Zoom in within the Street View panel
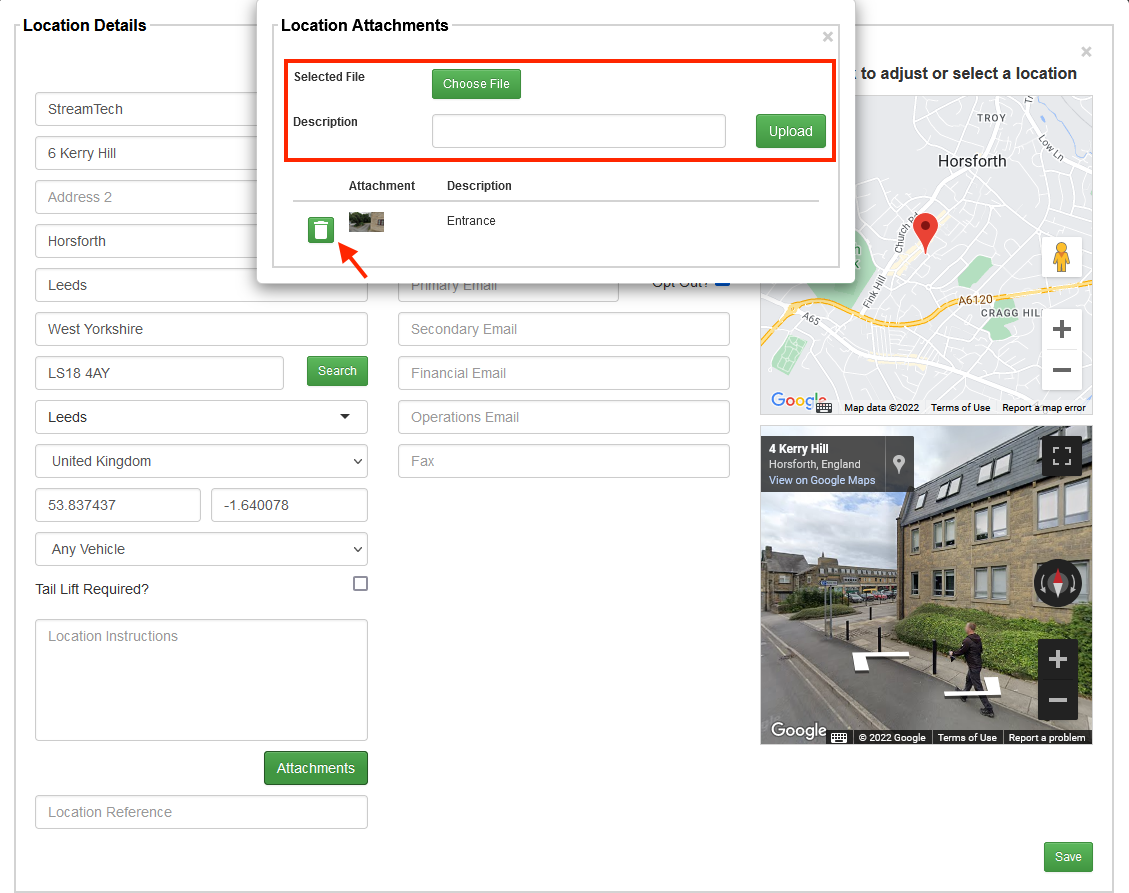Screen dimensions: 1129x893 1058,659
